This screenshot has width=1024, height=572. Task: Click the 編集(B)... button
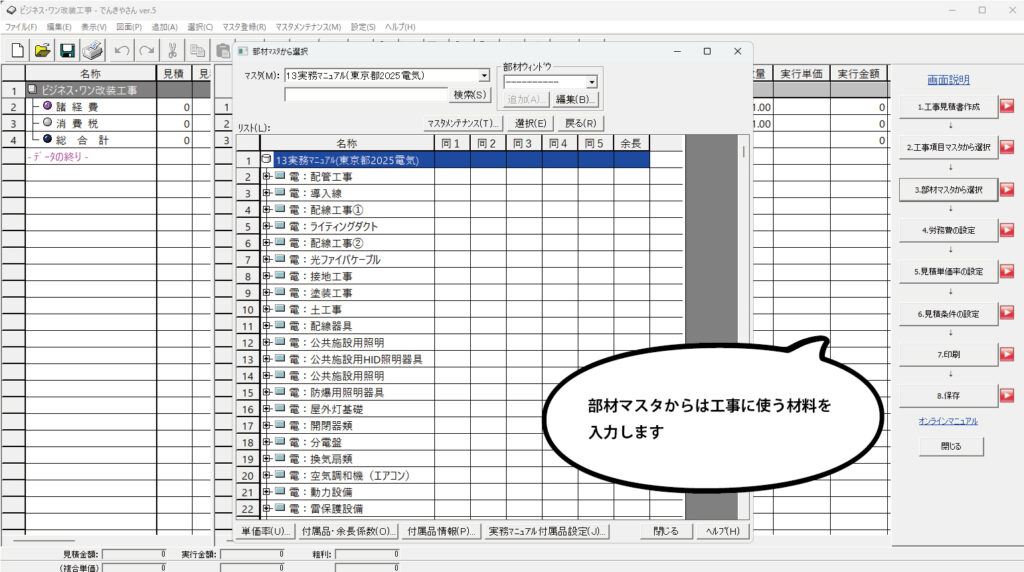[573, 99]
